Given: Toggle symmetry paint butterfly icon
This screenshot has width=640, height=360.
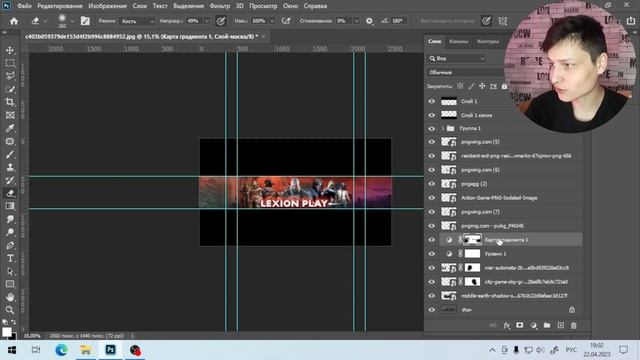Looking at the screenshot, I should (x=503, y=21).
